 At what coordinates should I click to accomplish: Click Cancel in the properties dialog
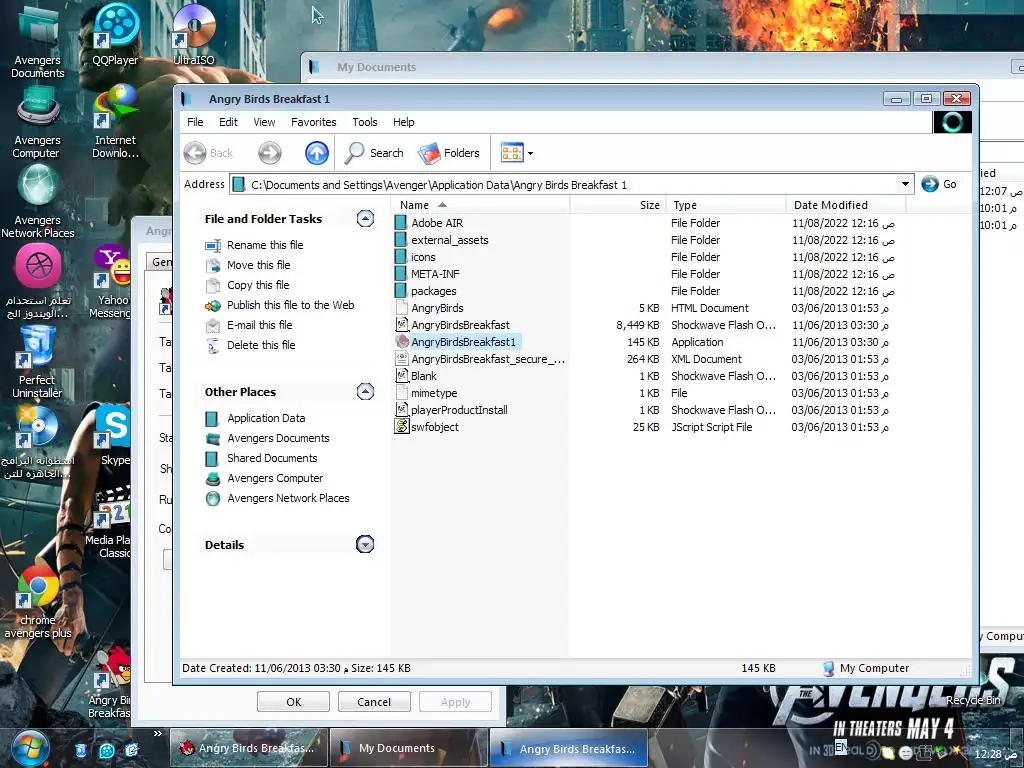tap(374, 702)
